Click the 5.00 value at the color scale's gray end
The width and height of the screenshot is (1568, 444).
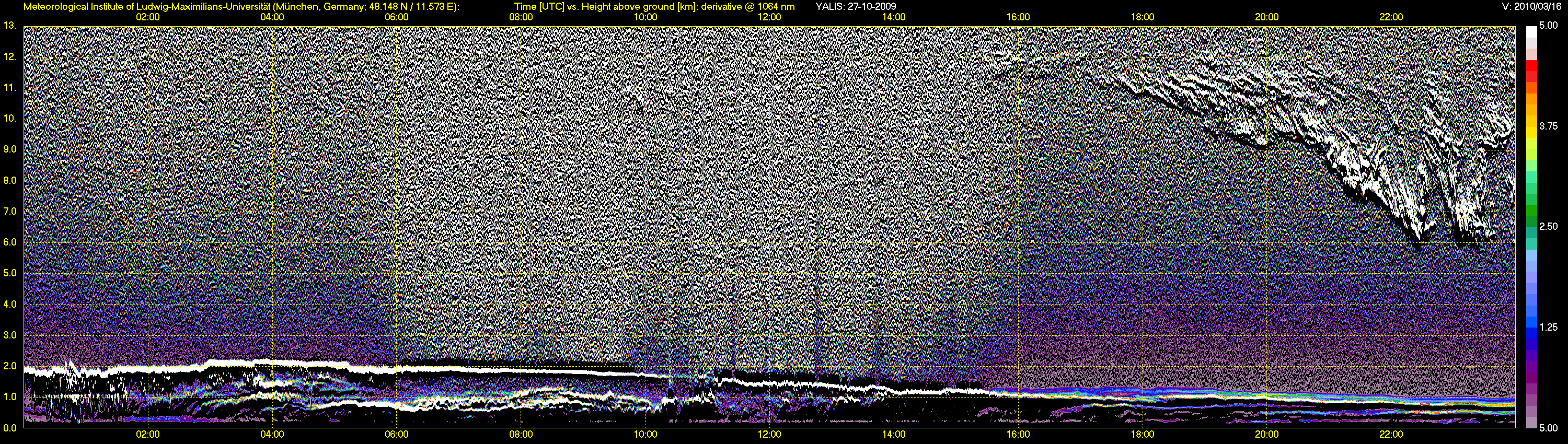(1549, 428)
